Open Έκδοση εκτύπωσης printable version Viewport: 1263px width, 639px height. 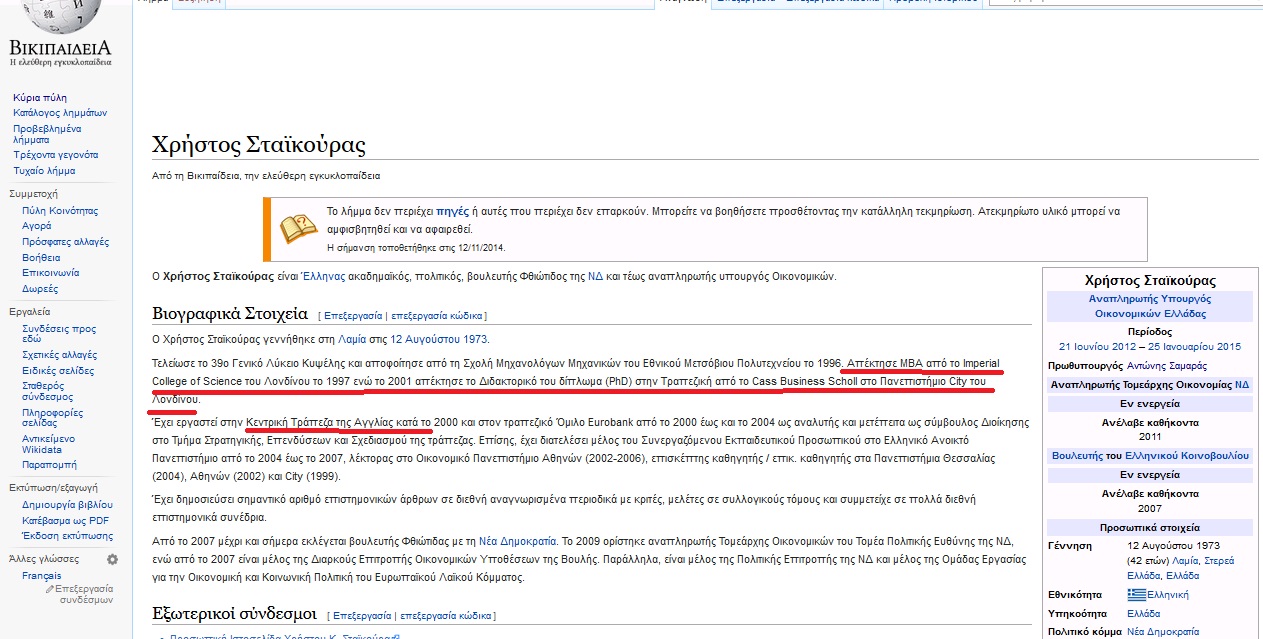pos(67,536)
